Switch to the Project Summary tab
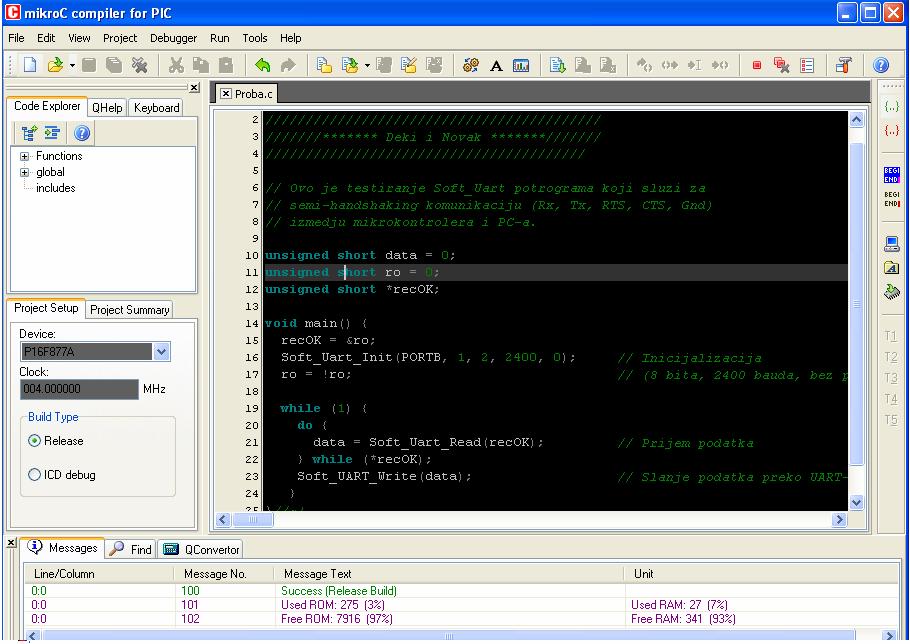Viewport: 910px width, 644px height. [x=129, y=310]
